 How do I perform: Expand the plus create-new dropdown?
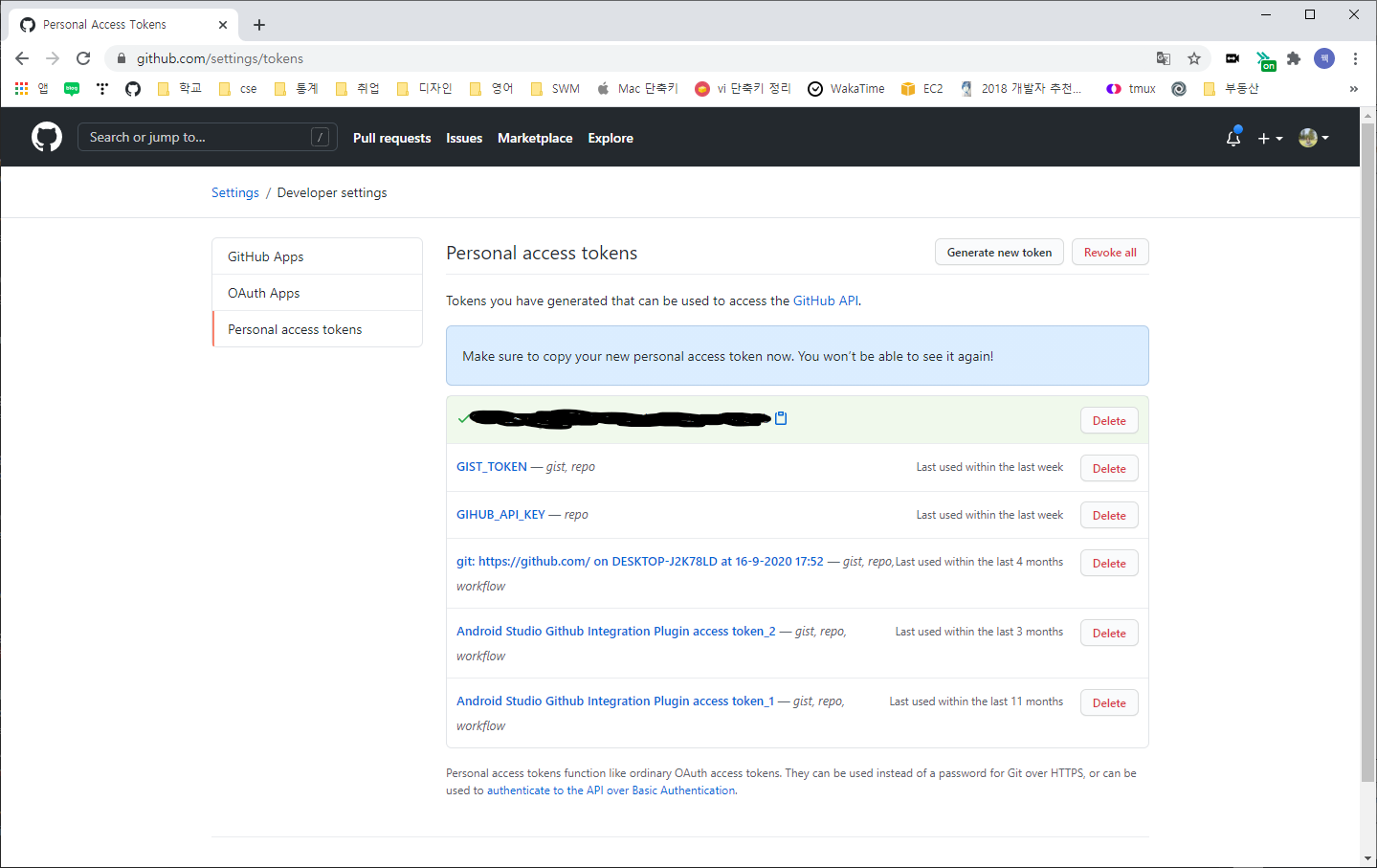point(1270,138)
